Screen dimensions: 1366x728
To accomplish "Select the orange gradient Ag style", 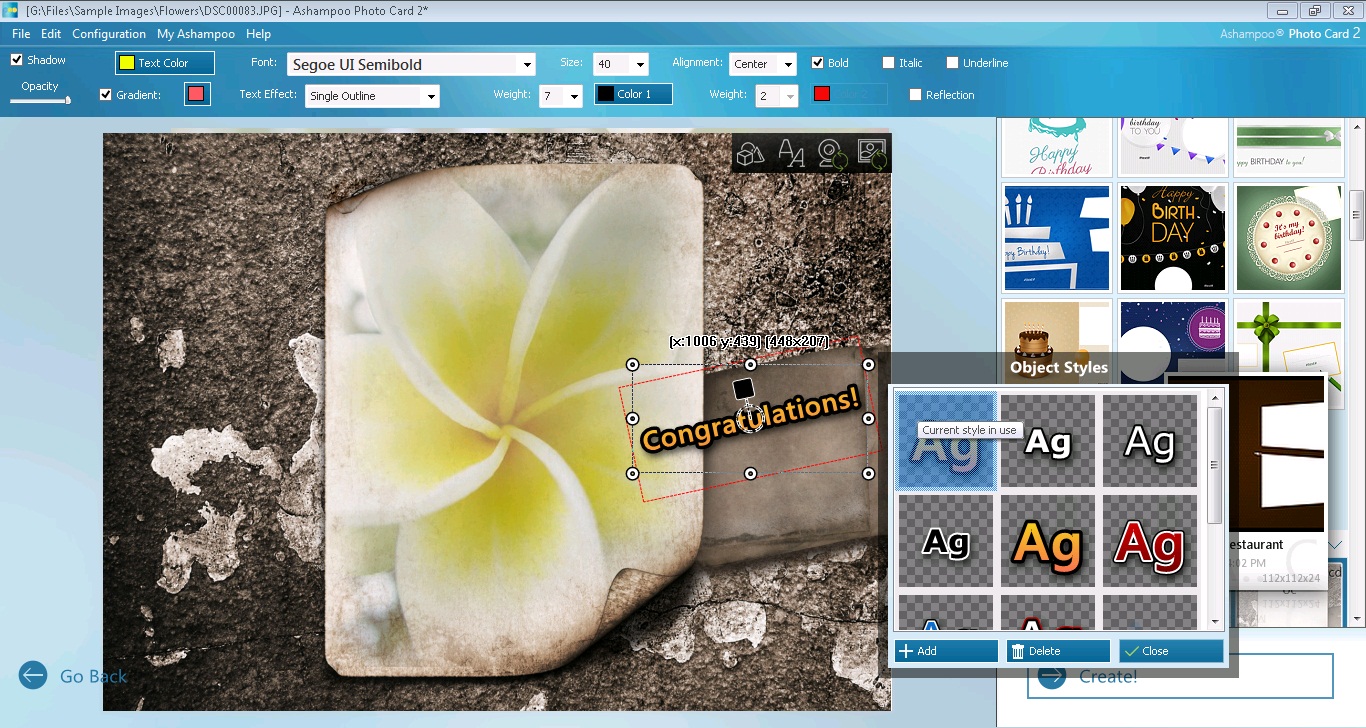I will click(1048, 541).
